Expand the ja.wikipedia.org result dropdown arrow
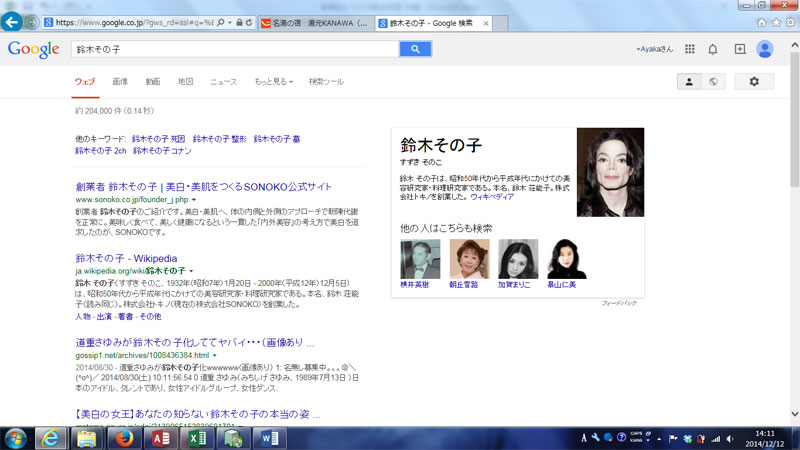Screen dimensions: 800x450 coord(191,271)
